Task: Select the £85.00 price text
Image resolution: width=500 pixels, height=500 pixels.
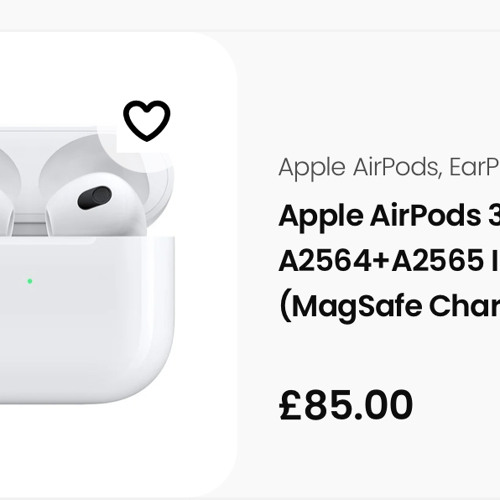Action: tap(346, 405)
